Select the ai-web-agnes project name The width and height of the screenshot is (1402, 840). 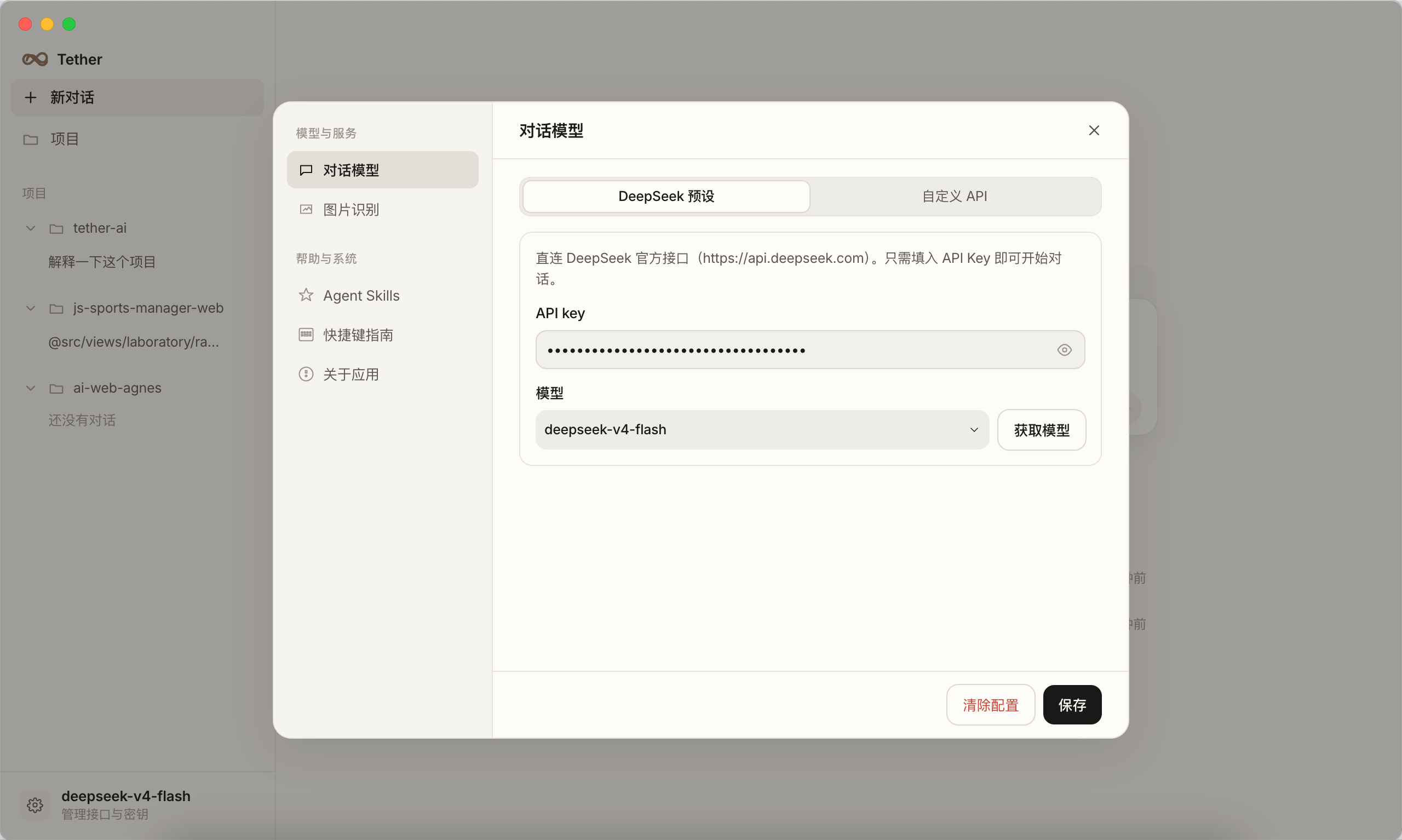117,388
